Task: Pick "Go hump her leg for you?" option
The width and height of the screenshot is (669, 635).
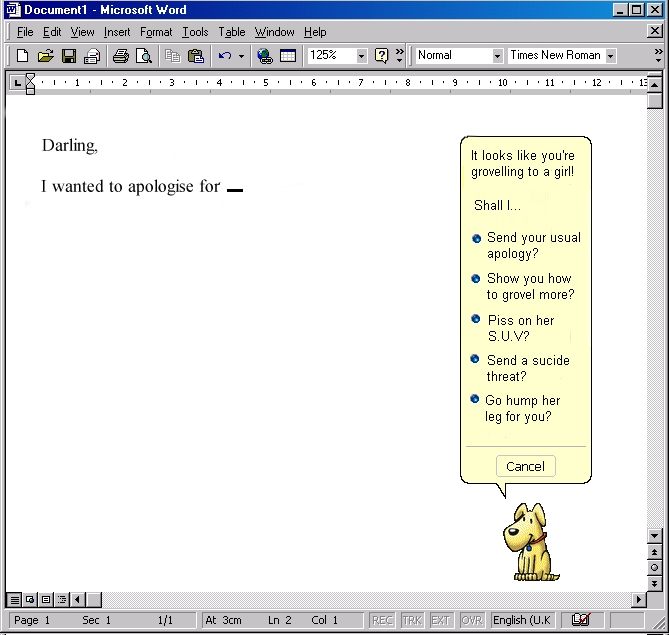Action: [515, 408]
